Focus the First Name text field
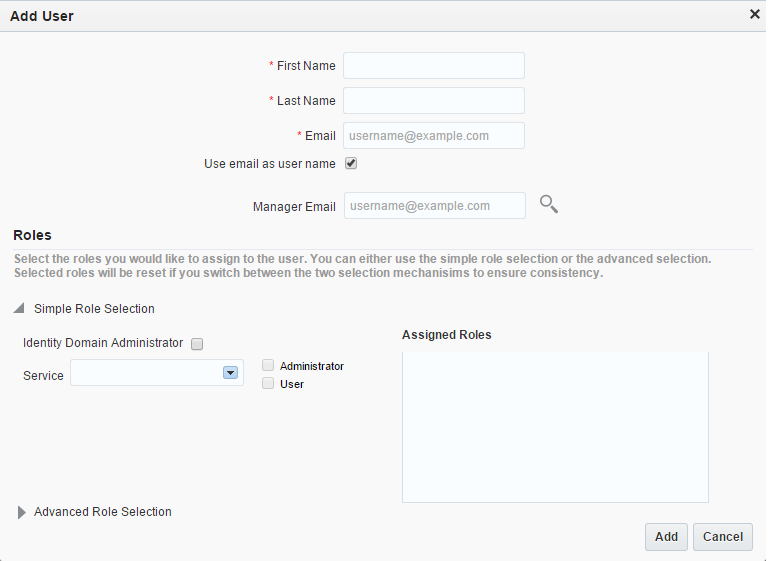Screen dimensions: 769x561 (433, 66)
